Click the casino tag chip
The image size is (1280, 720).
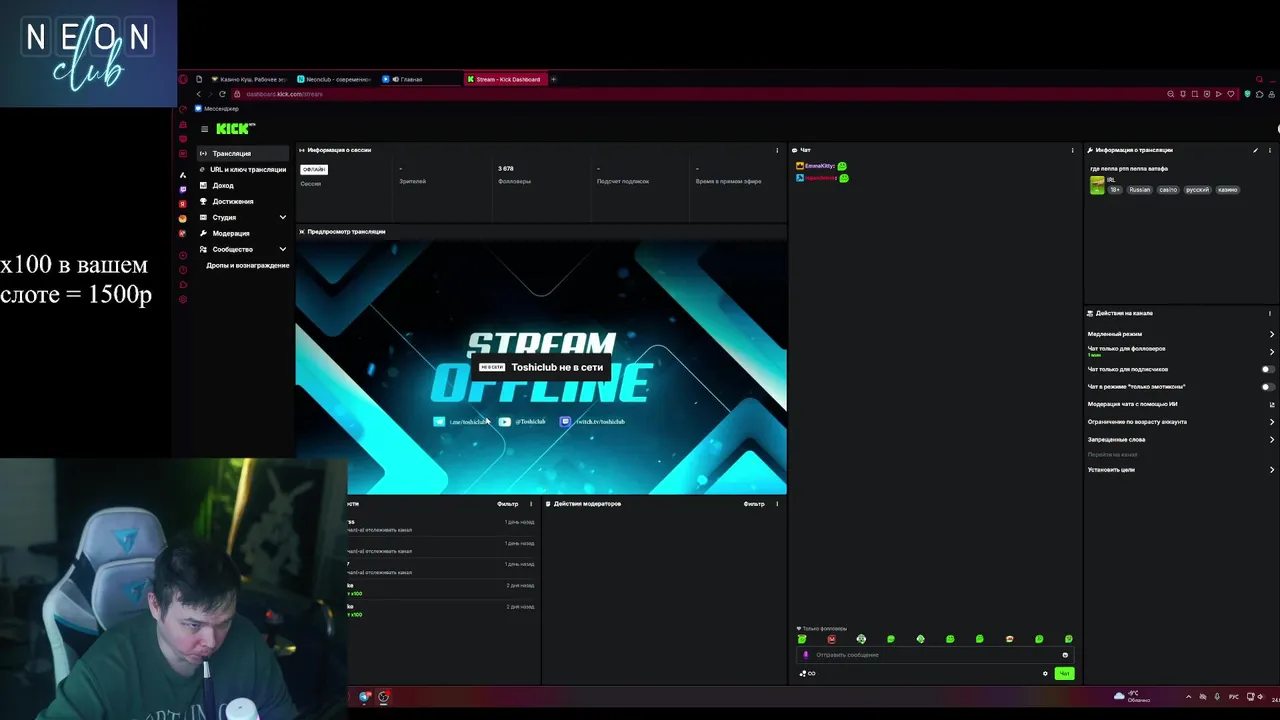point(1168,190)
